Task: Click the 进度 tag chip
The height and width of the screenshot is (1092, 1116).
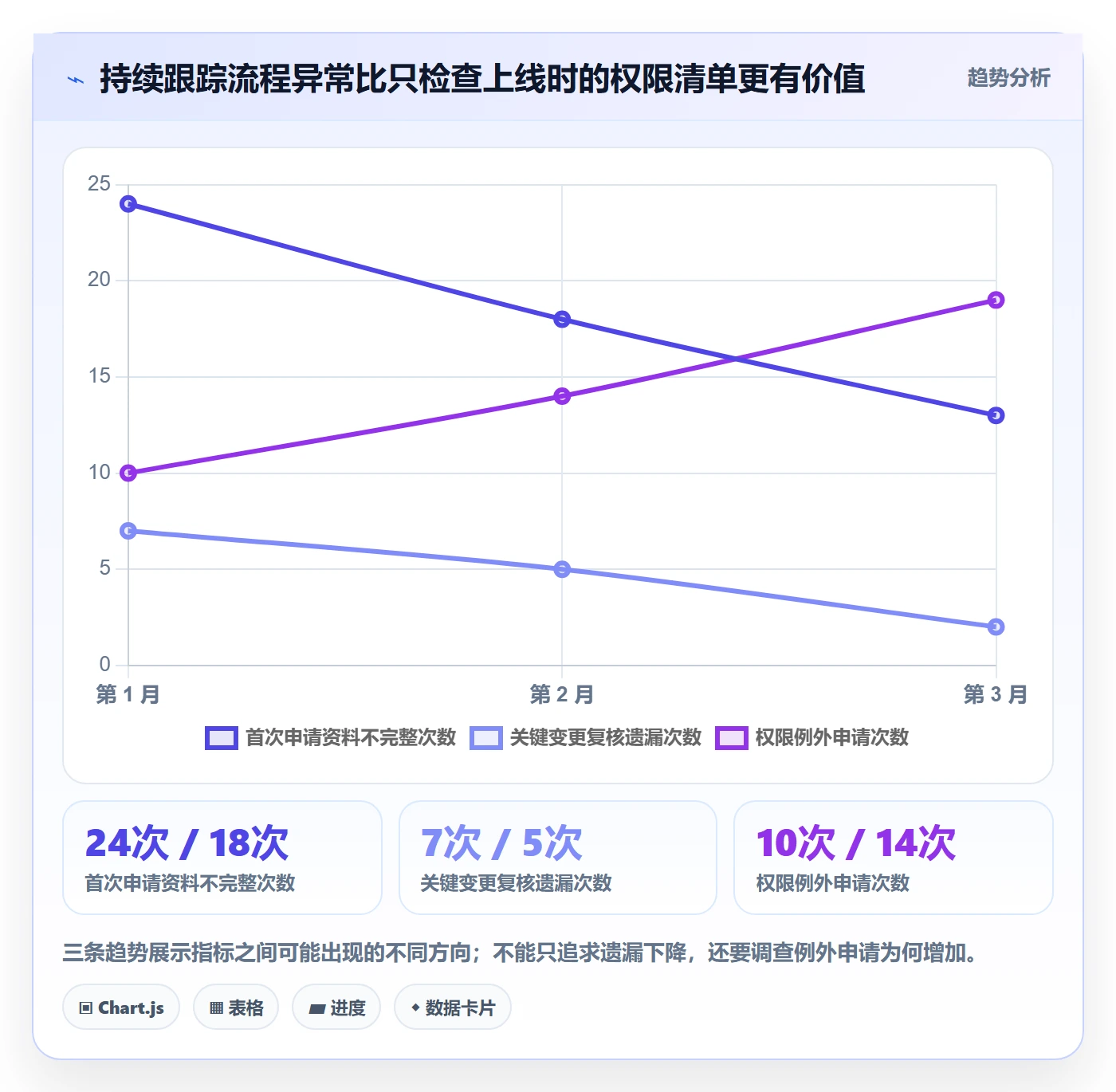Action: pos(336,1008)
